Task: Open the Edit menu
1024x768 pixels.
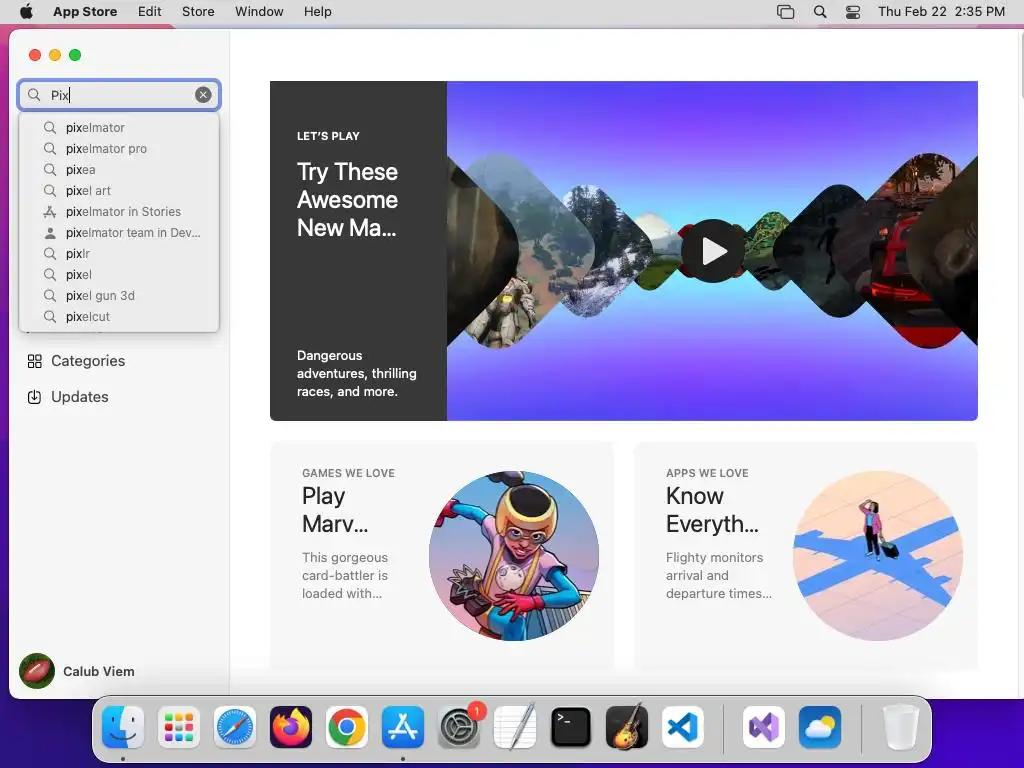Action: (150, 12)
